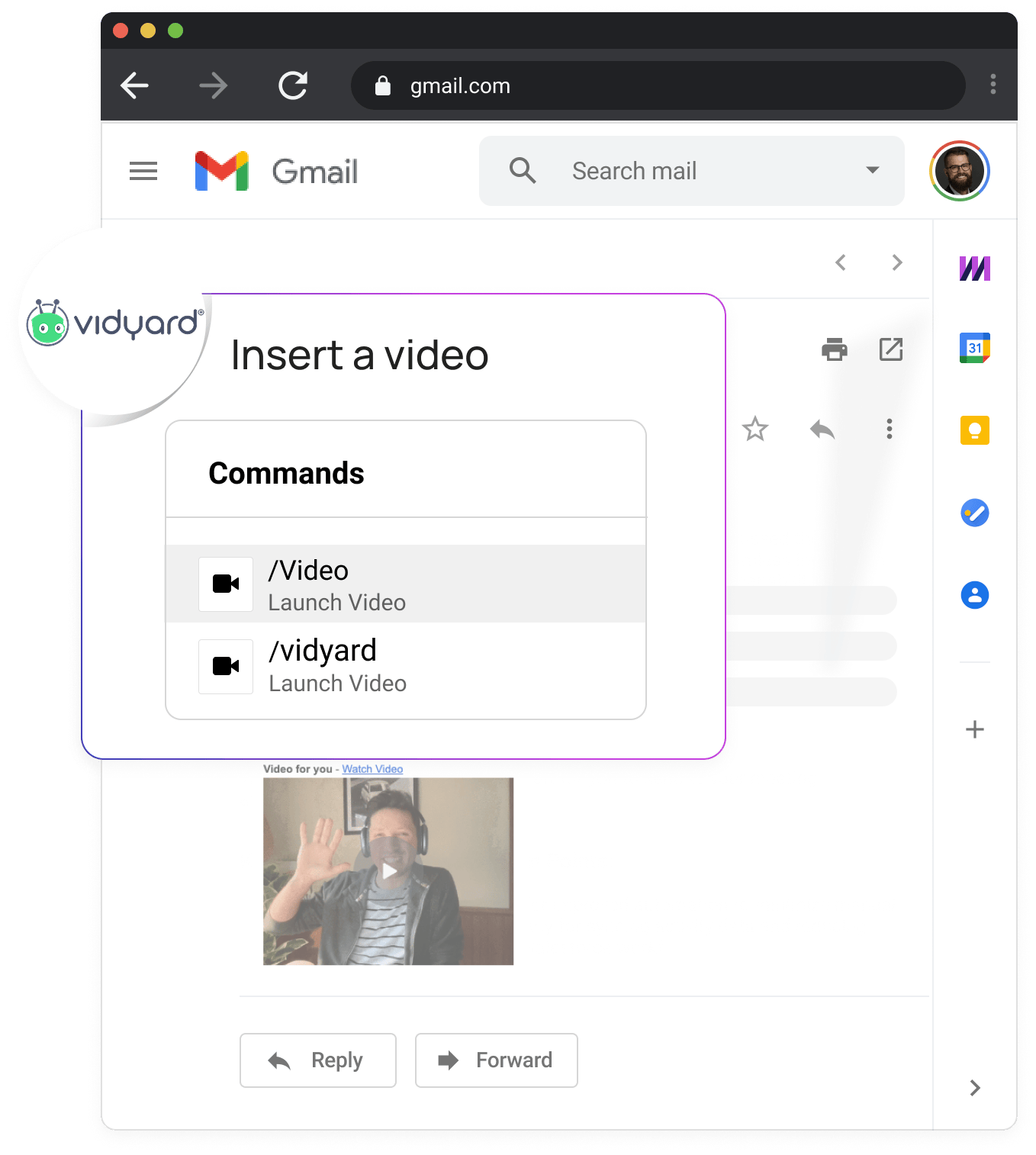Reload the page with refresh icon
This screenshot has height=1155, width=1036.
point(293,85)
